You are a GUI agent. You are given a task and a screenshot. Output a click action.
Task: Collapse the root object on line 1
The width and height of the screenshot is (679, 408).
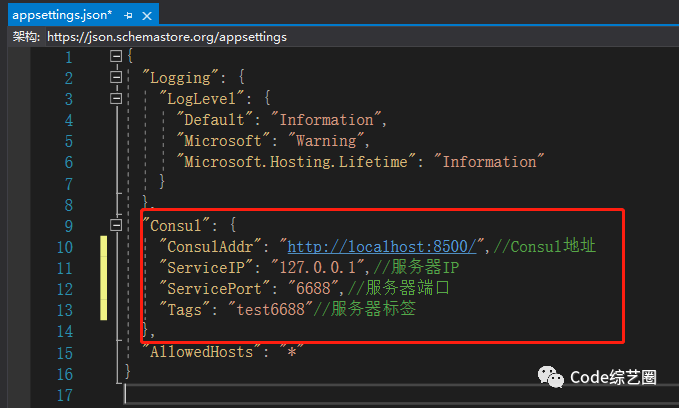click(117, 57)
